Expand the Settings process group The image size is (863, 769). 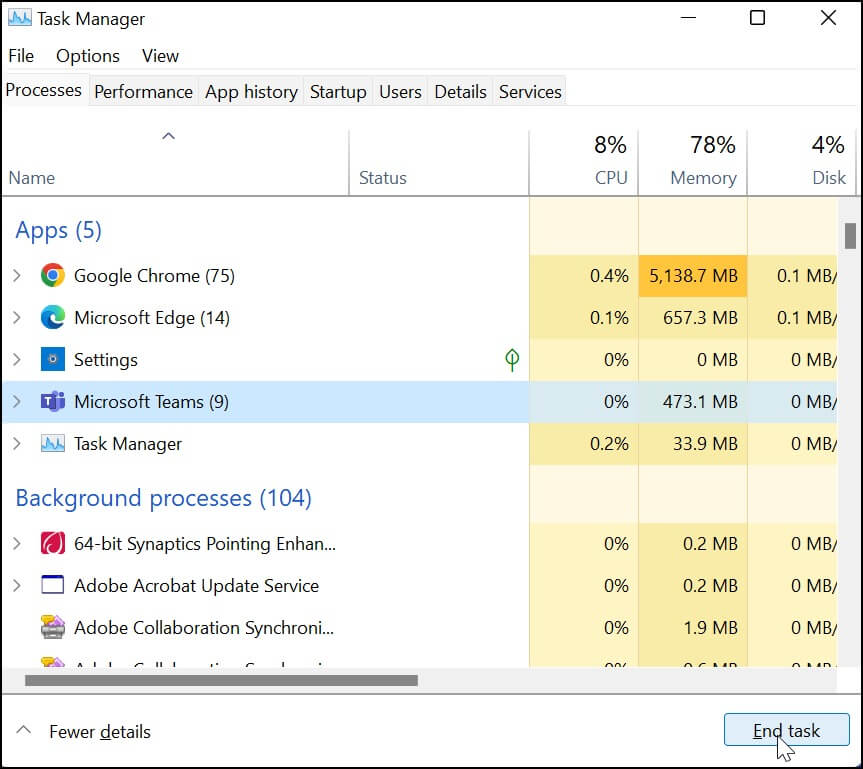(17, 359)
